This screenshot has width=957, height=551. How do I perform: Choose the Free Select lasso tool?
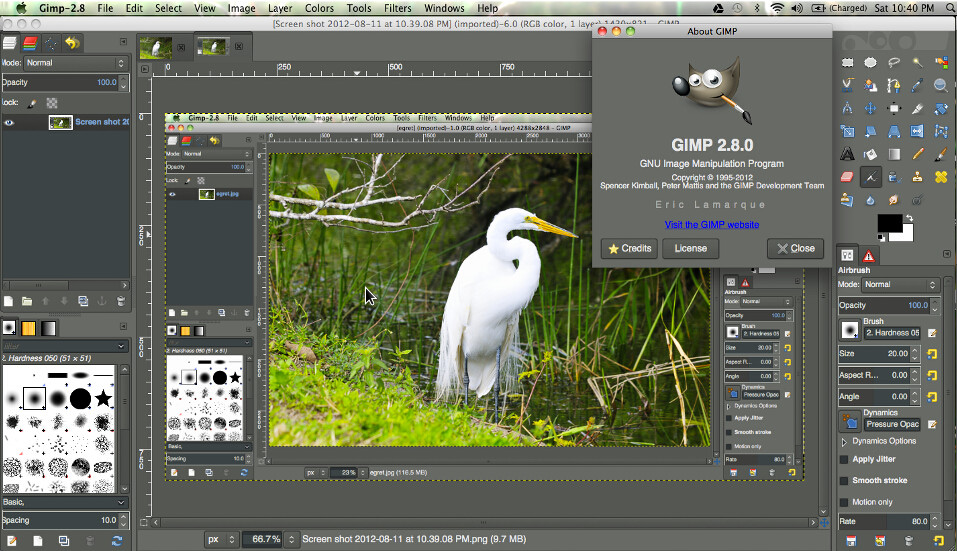[x=894, y=63]
